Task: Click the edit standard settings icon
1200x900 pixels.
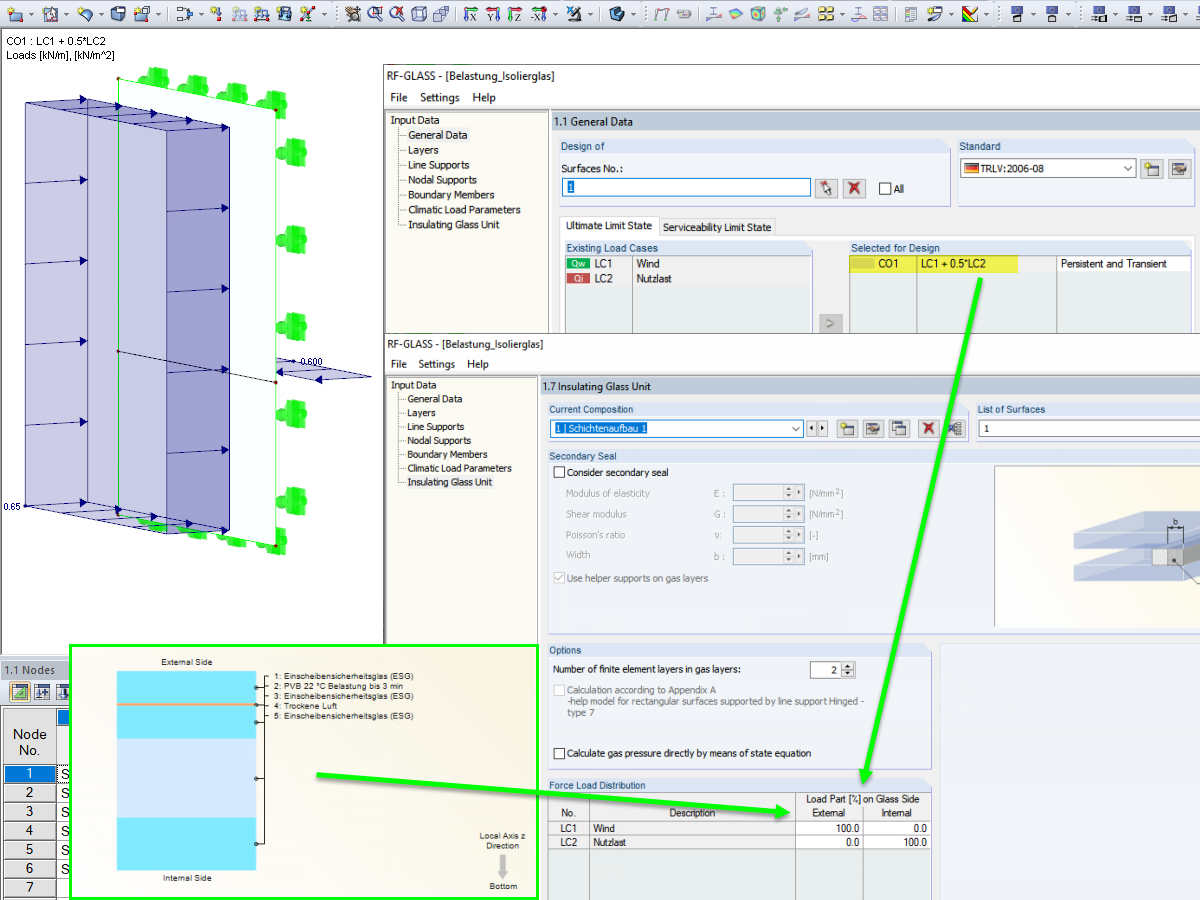Action: (1180, 168)
